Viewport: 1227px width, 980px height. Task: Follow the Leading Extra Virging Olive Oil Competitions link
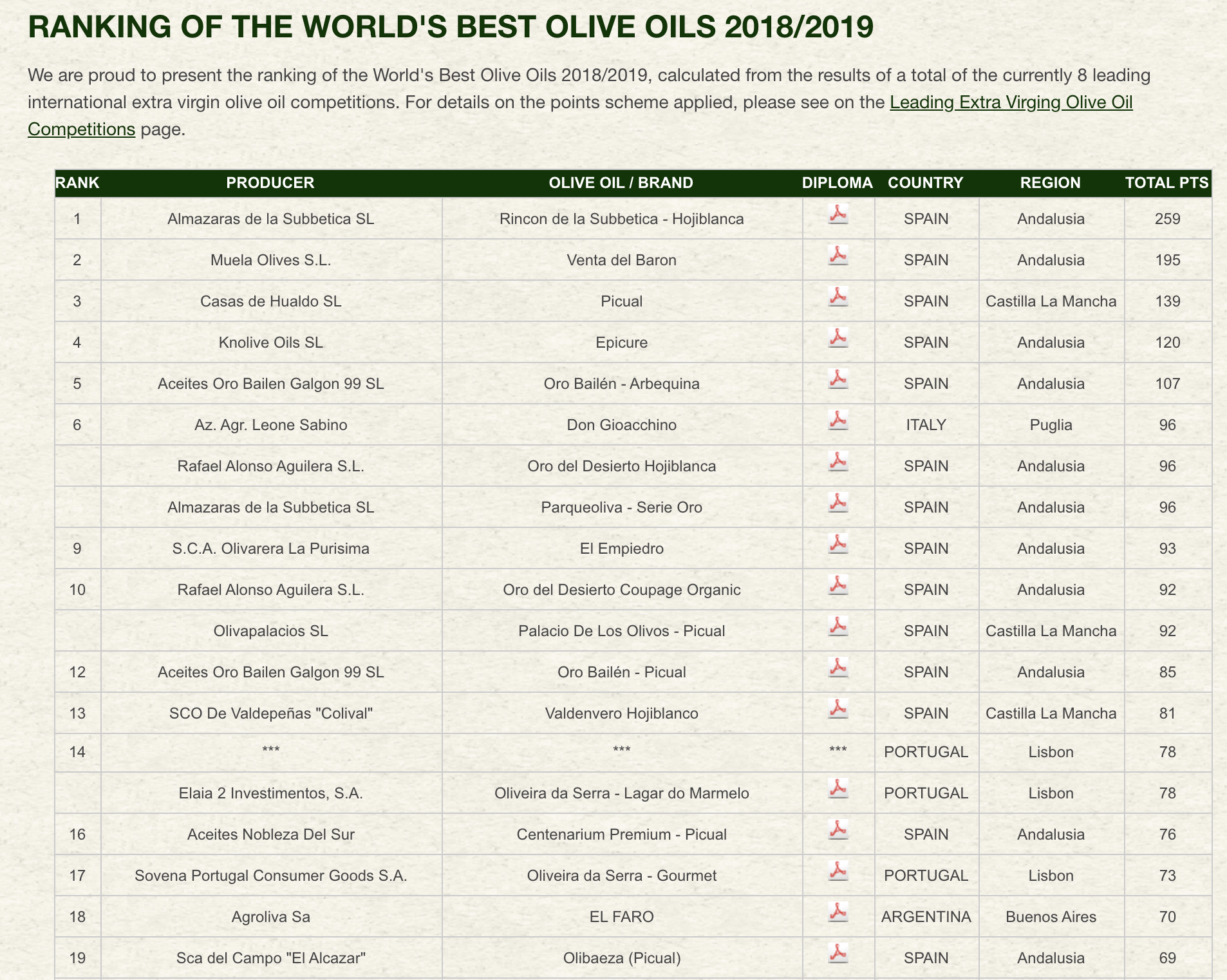coord(1011,102)
